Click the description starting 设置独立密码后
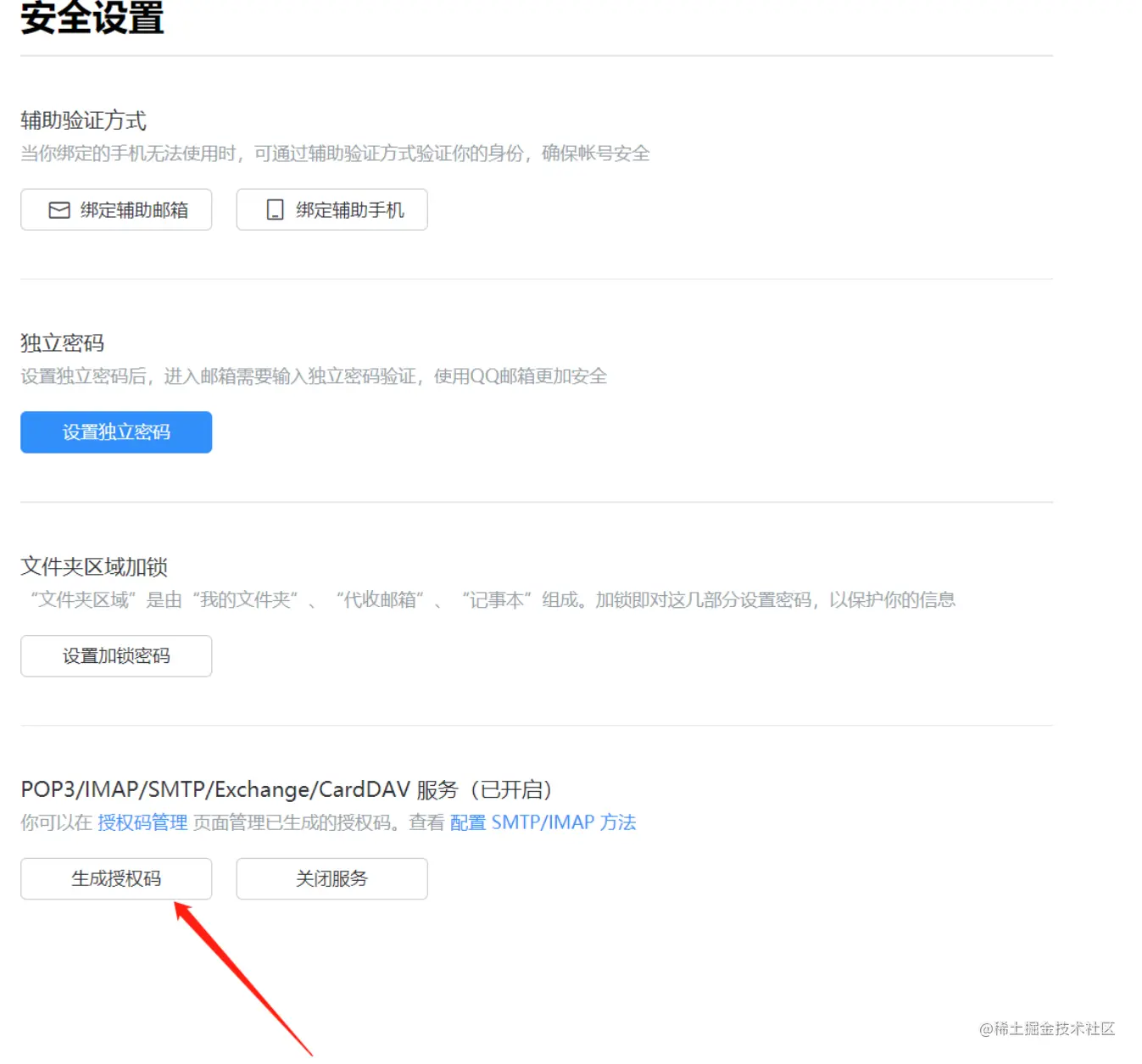1142x1064 pixels. point(314,376)
